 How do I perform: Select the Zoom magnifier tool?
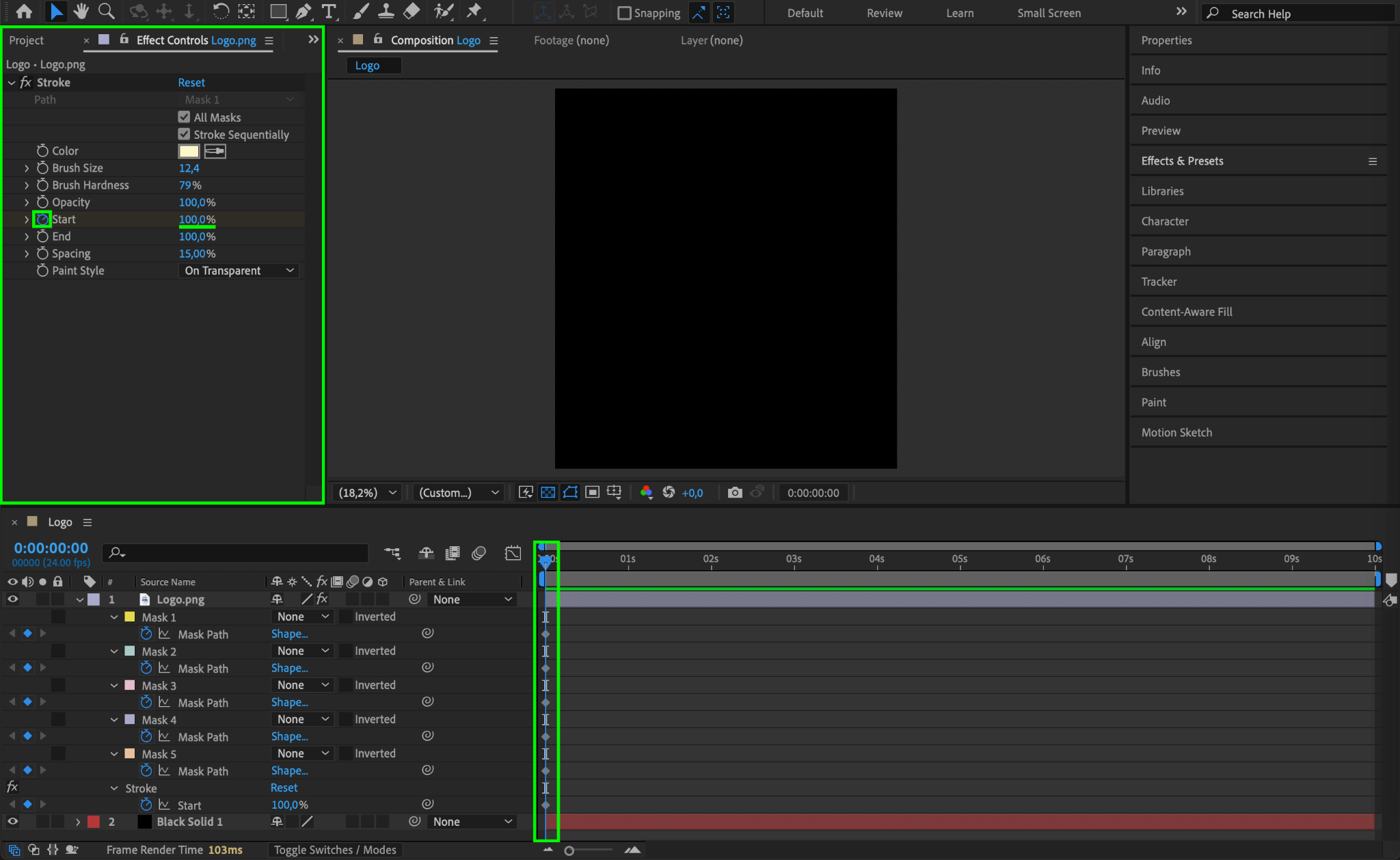pos(106,12)
